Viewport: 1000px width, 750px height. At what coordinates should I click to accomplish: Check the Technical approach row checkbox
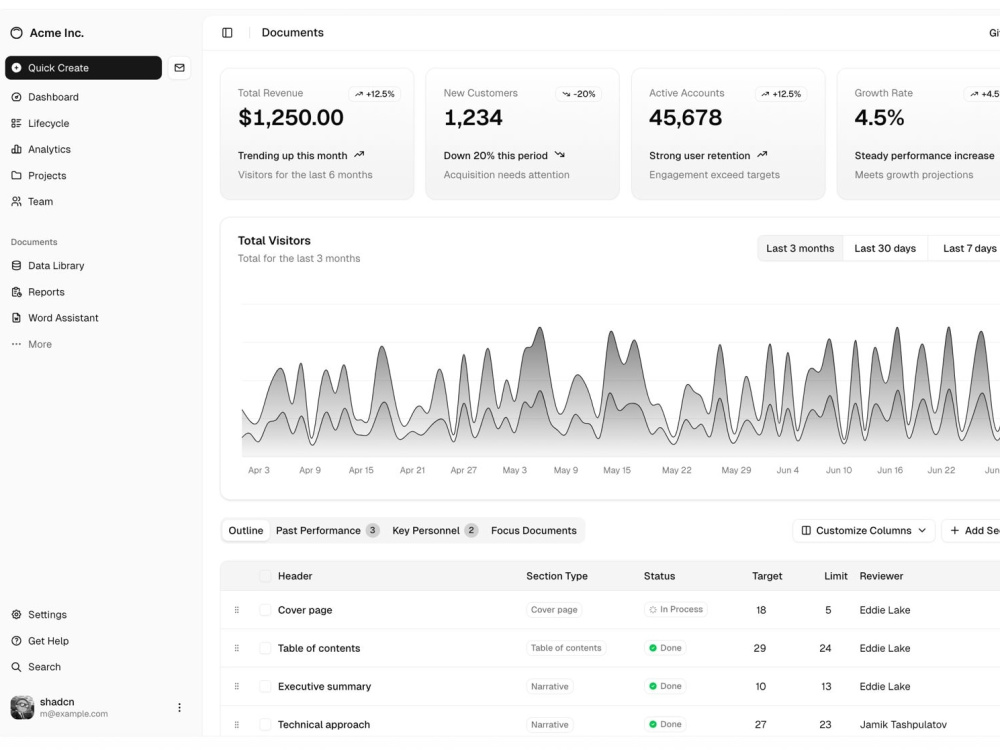(265, 724)
